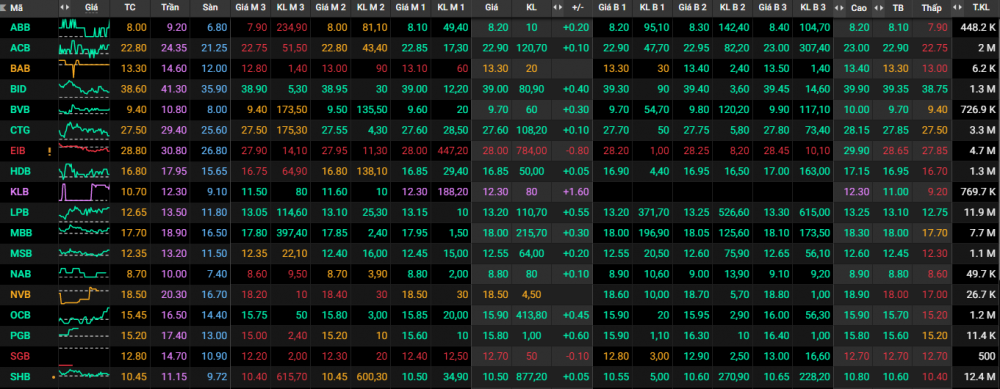Screen dimensions: 1000x389
Task: Toggle the column switch arrows beside +/- header
Action: [557, 8]
